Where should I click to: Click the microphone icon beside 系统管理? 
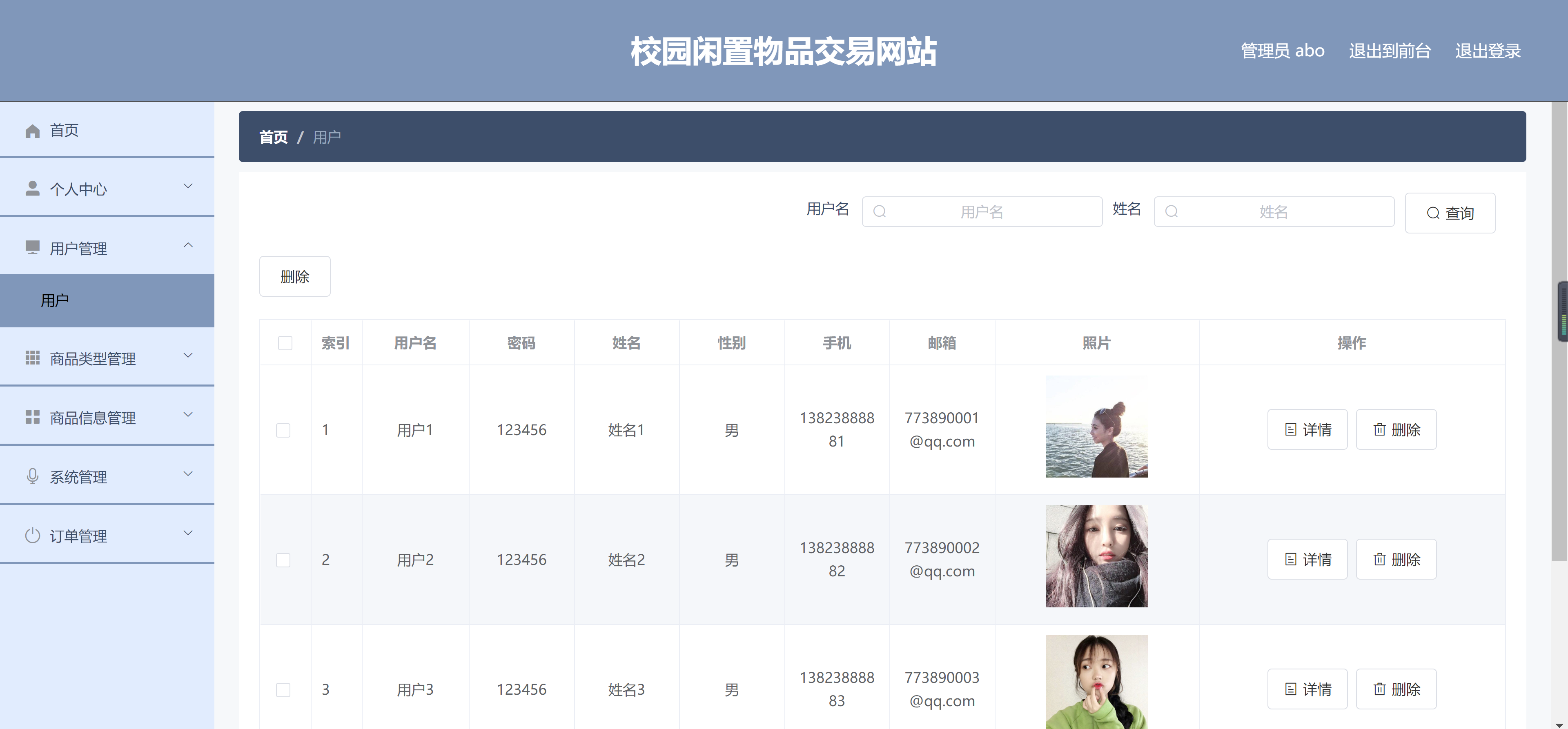pyautogui.click(x=32, y=476)
